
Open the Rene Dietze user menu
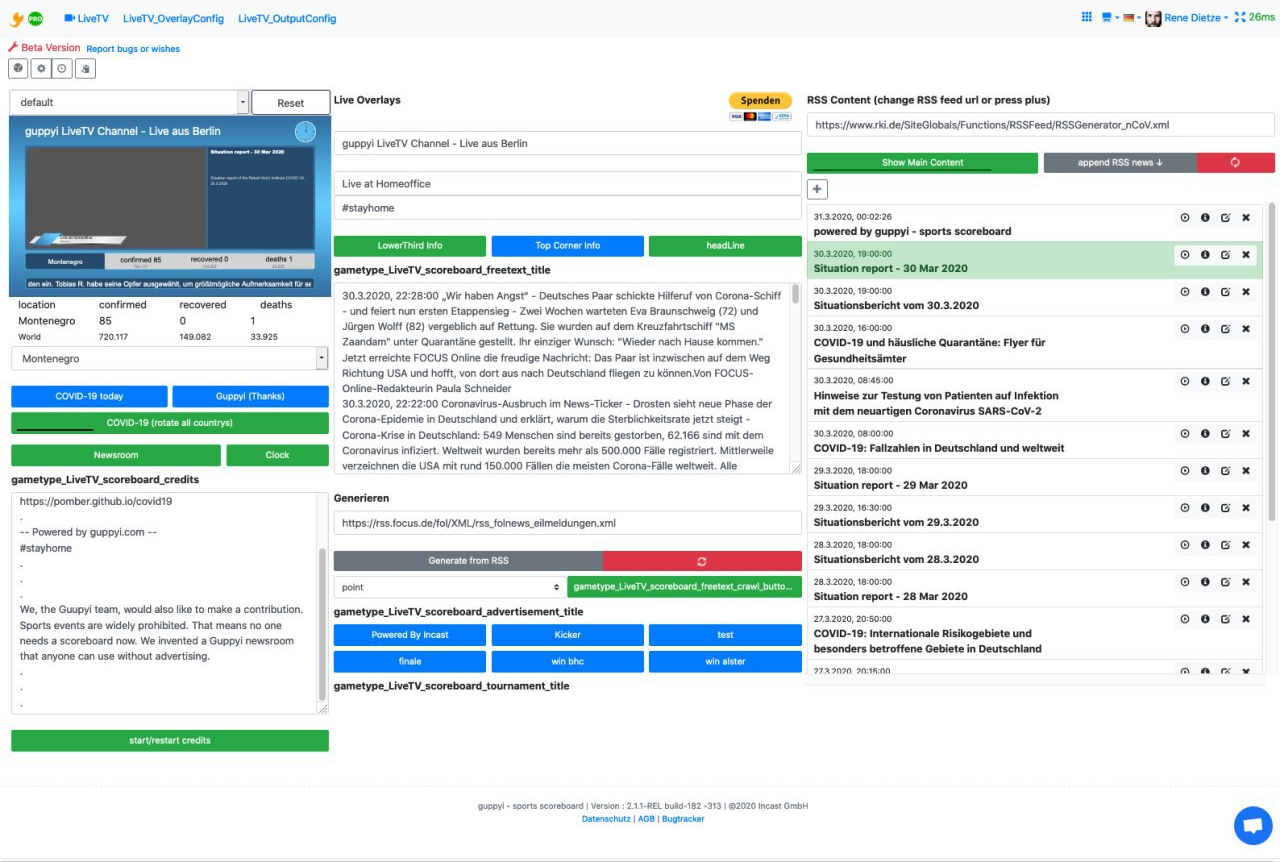[x=1187, y=18]
